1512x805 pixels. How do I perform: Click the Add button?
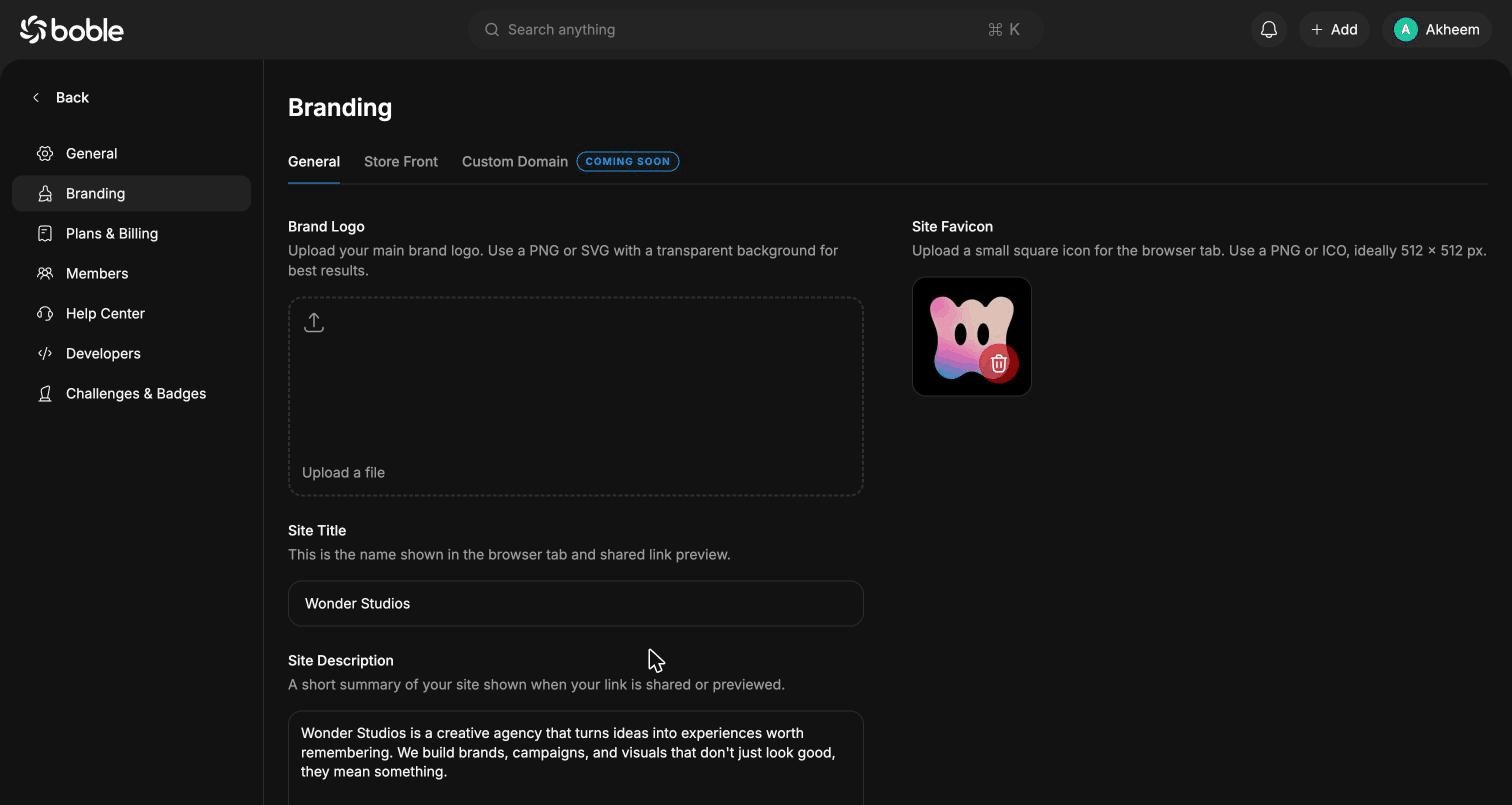1334,30
